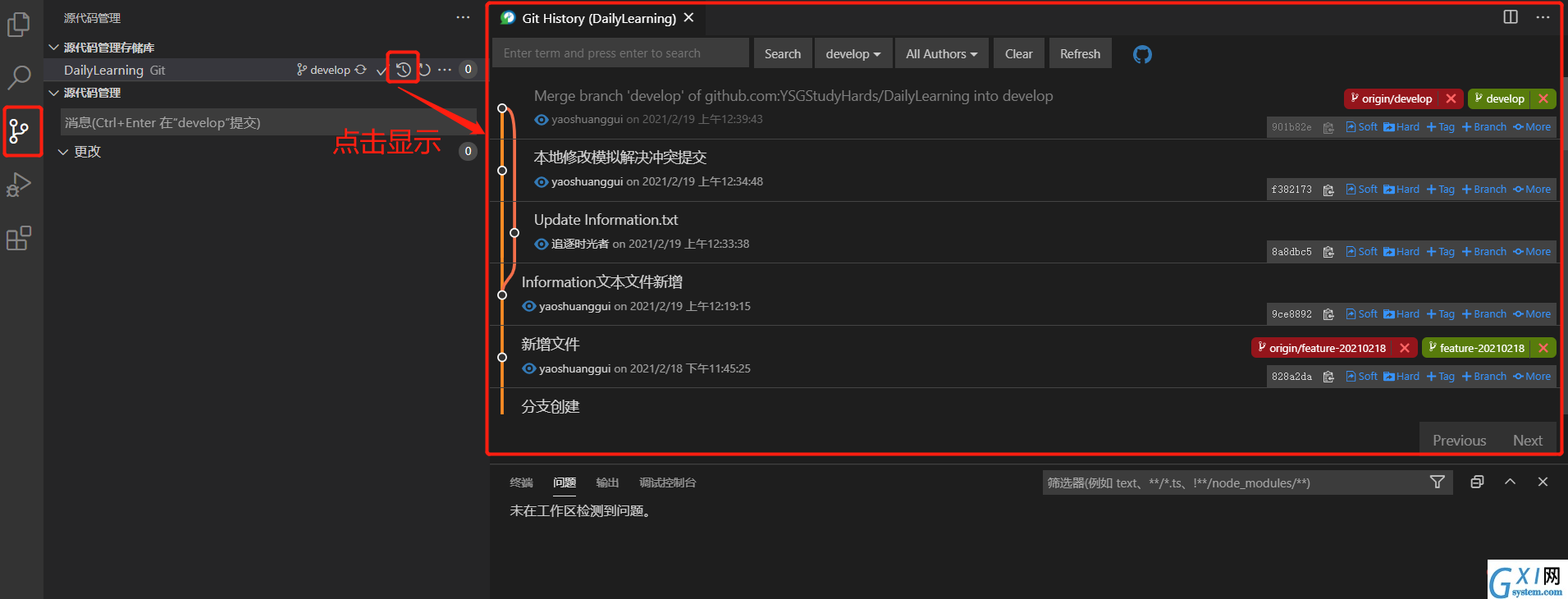Click the Search button in Git History
The height and width of the screenshot is (599, 1568).
(x=783, y=53)
